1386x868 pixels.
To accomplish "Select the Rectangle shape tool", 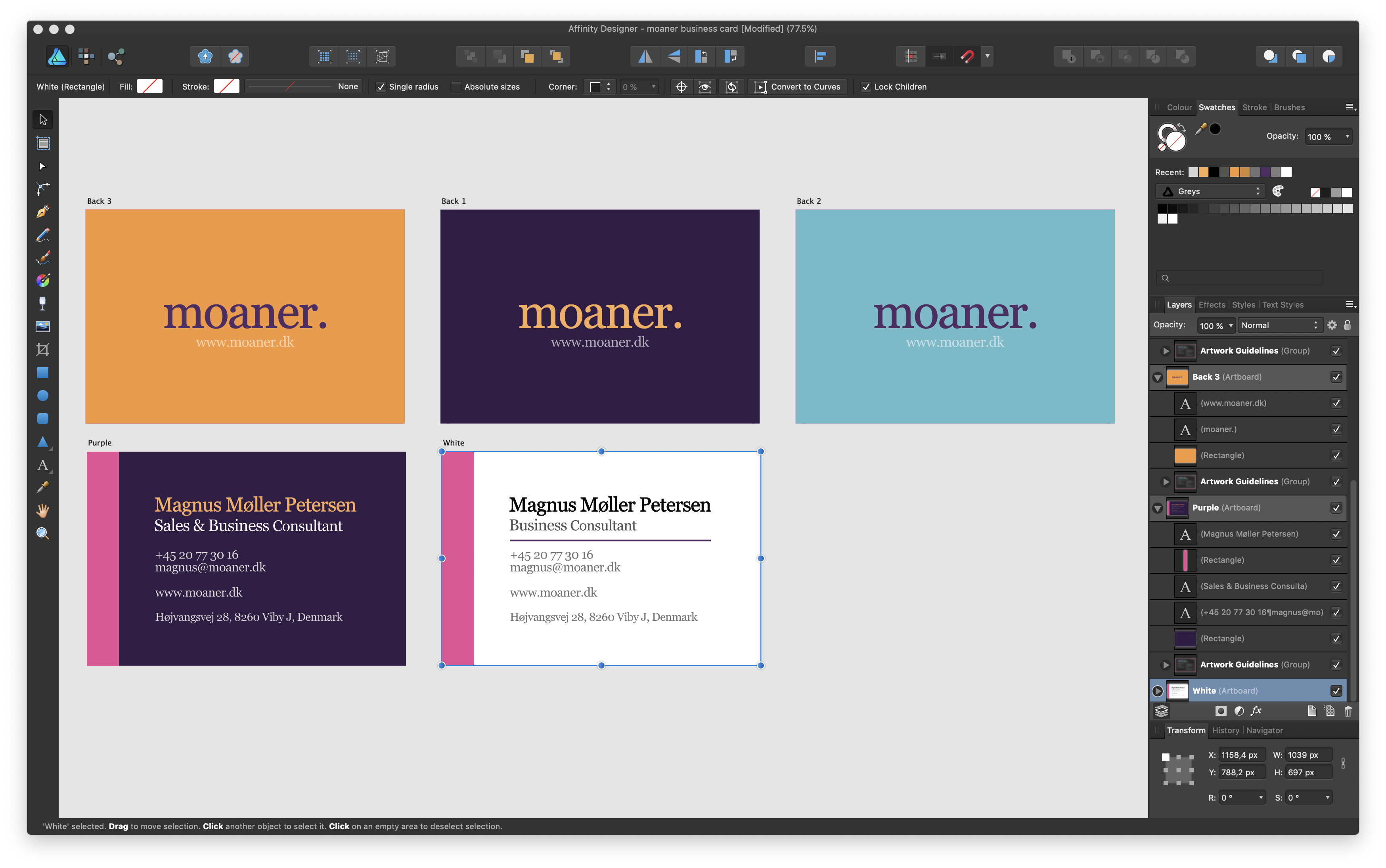I will [42, 373].
